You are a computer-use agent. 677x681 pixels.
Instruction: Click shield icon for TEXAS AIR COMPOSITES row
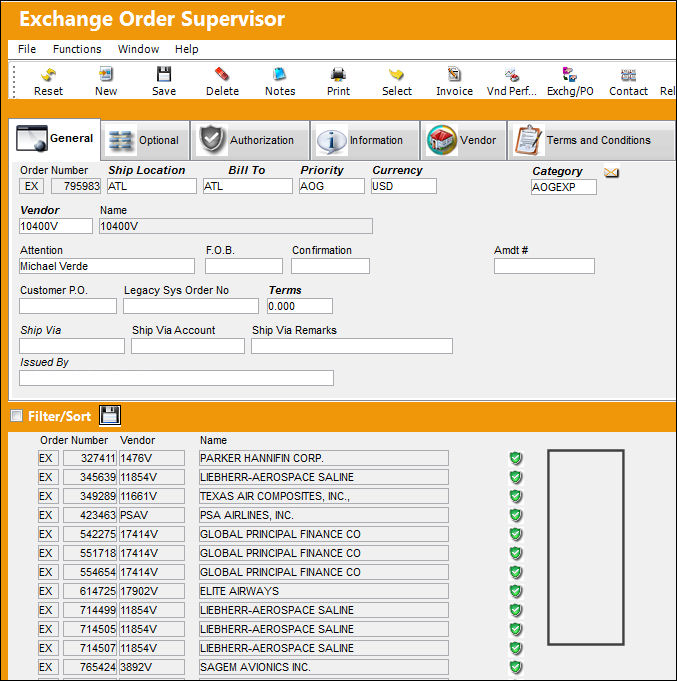point(515,496)
